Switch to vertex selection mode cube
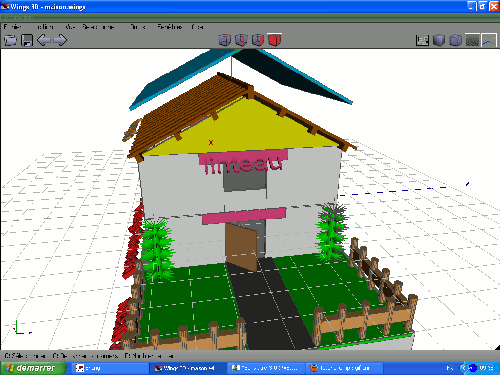Screen dimensions: 500x375 pyautogui.click(x=225, y=40)
